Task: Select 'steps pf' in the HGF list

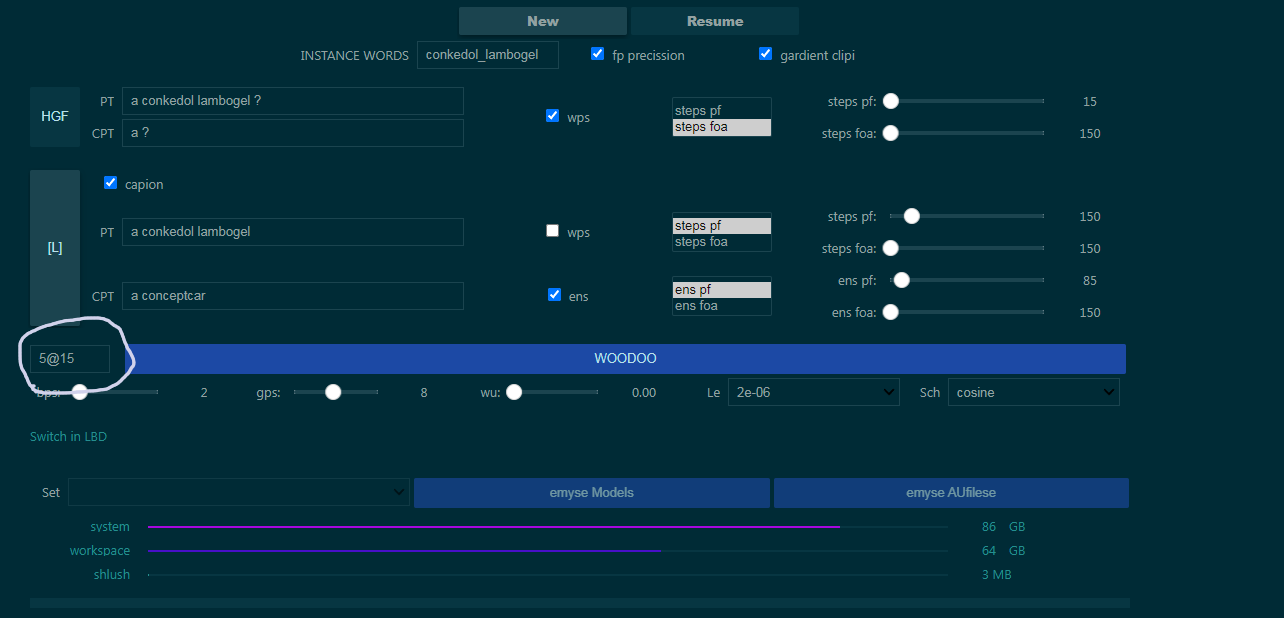Action: pyautogui.click(x=722, y=110)
